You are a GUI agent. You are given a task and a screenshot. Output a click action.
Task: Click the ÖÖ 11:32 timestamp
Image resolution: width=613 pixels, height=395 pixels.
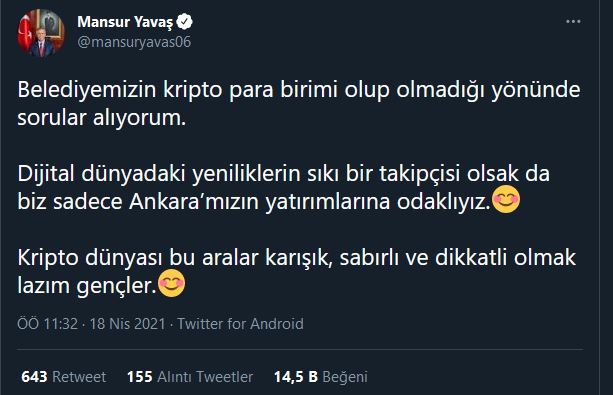pyautogui.click(x=47, y=324)
